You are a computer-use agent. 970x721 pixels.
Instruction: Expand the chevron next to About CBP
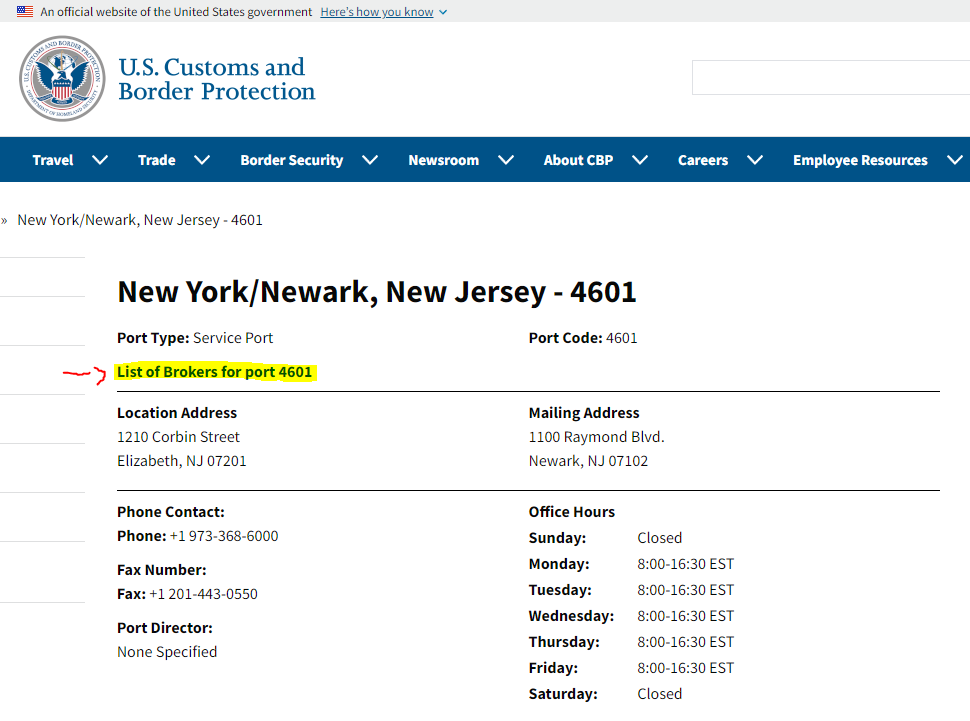640,160
